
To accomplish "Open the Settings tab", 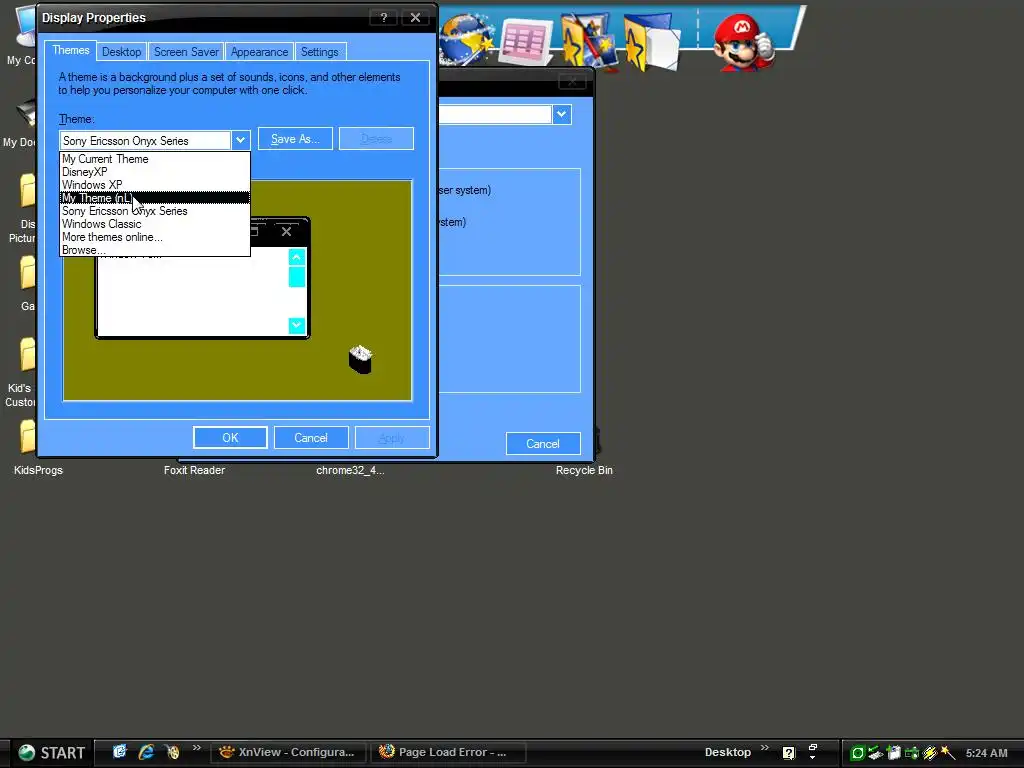I will (319, 52).
